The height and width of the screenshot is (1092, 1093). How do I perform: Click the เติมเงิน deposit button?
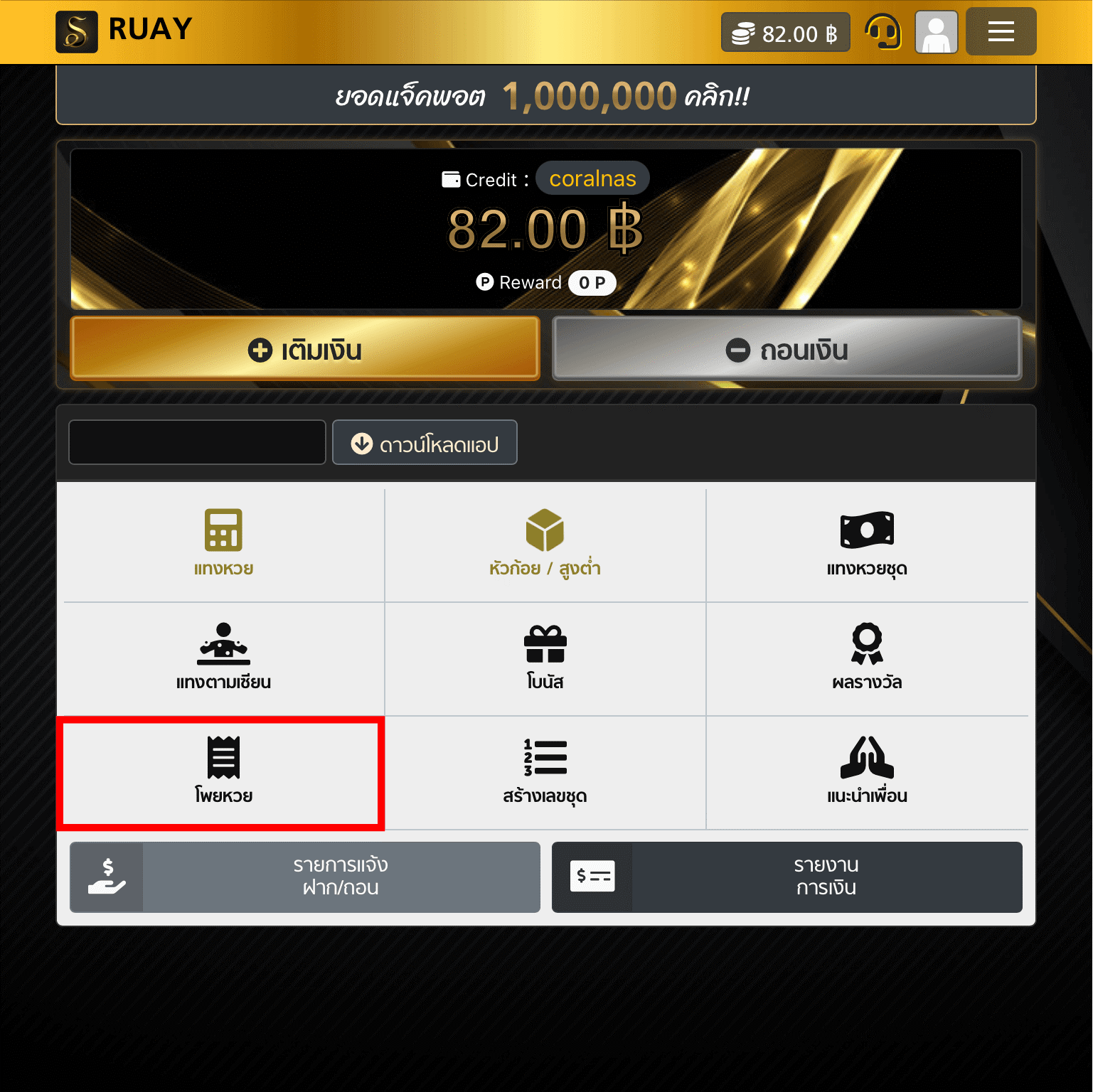pyautogui.click(x=305, y=348)
